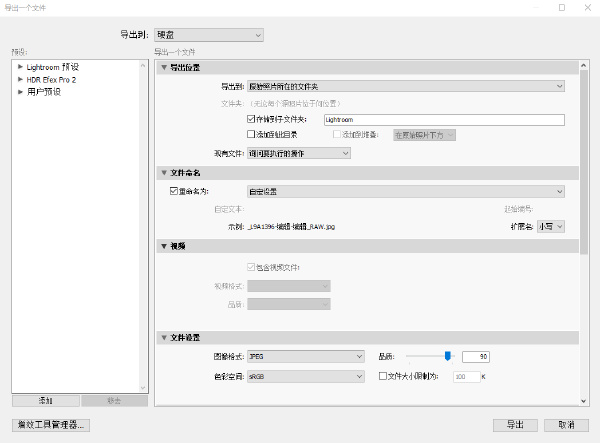The width and height of the screenshot is (600, 443).
Task: Enable 添加到此目录 checkbox
Action: click(x=251, y=133)
